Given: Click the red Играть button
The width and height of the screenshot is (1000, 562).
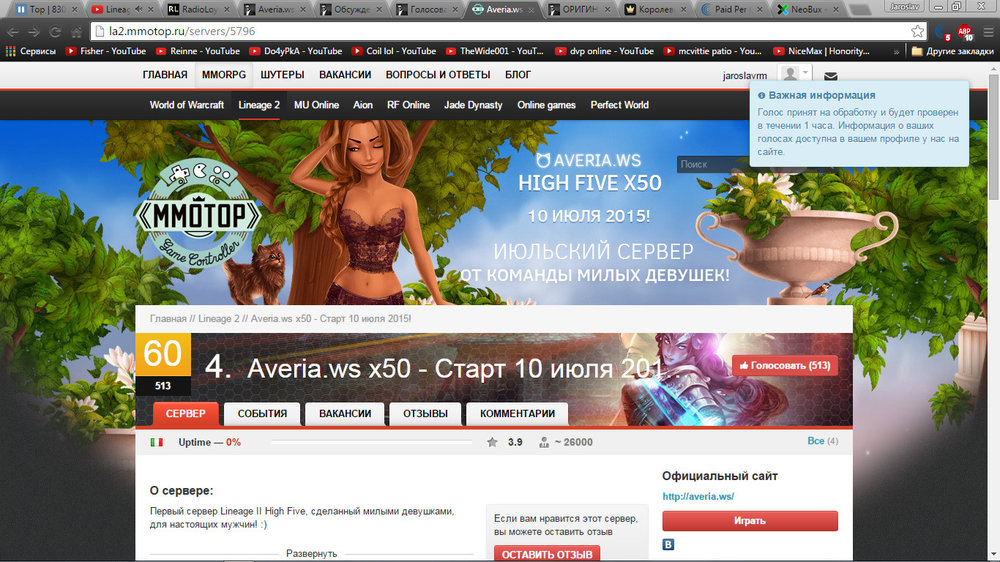Looking at the screenshot, I should 750,521.
